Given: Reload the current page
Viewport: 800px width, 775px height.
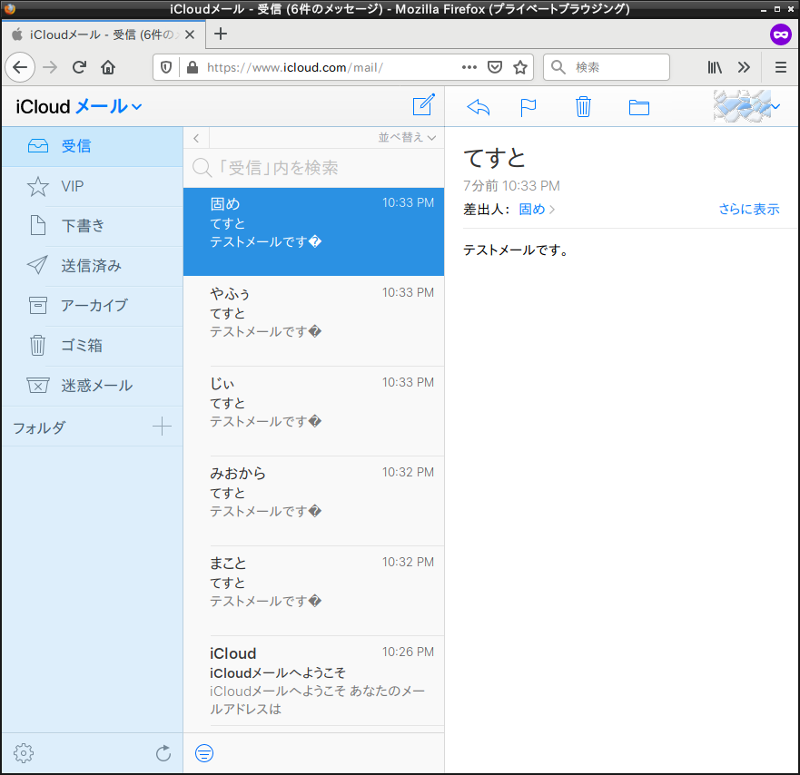Looking at the screenshot, I should click(x=79, y=67).
